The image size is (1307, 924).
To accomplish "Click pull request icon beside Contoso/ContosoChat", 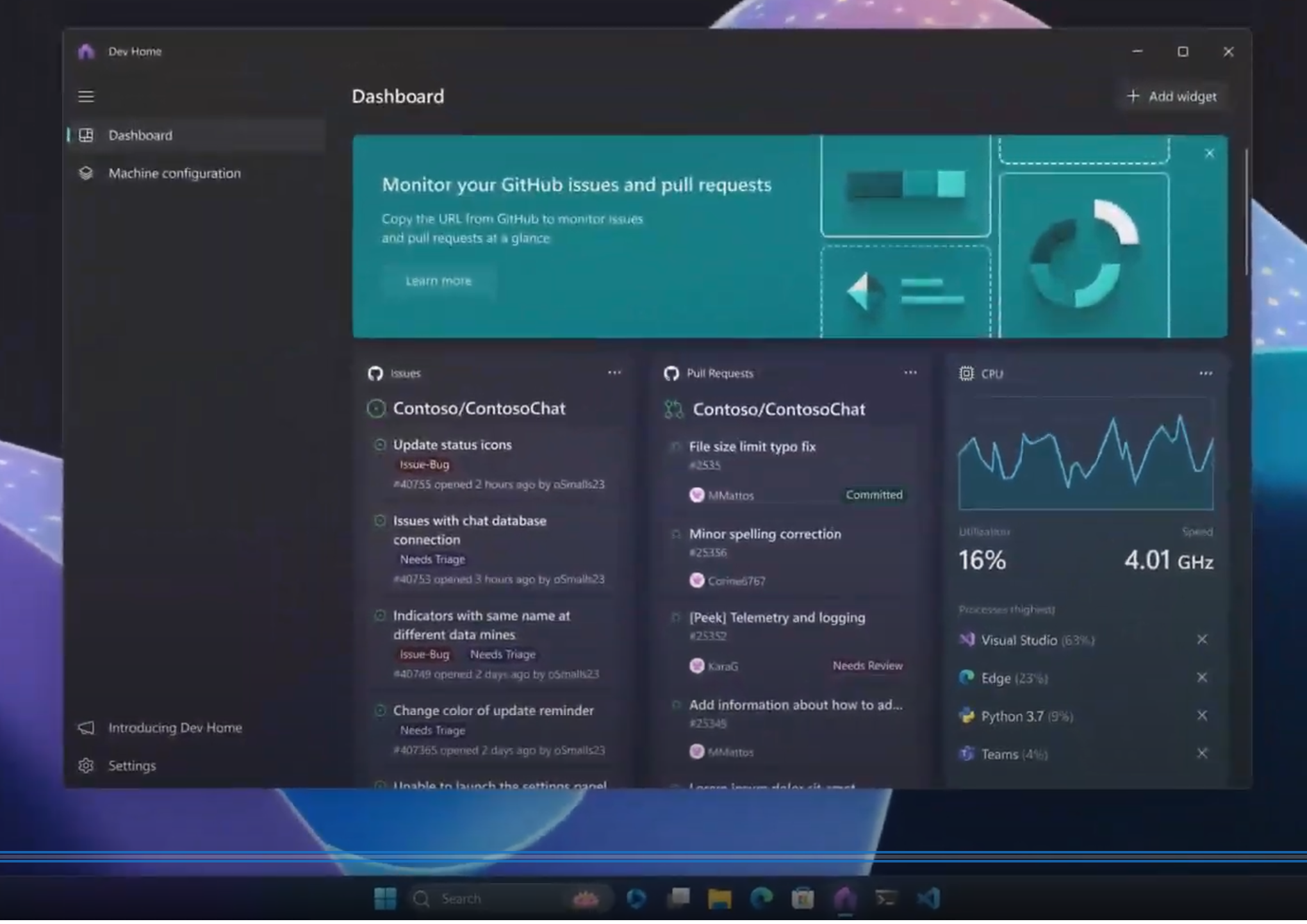I will pos(673,409).
